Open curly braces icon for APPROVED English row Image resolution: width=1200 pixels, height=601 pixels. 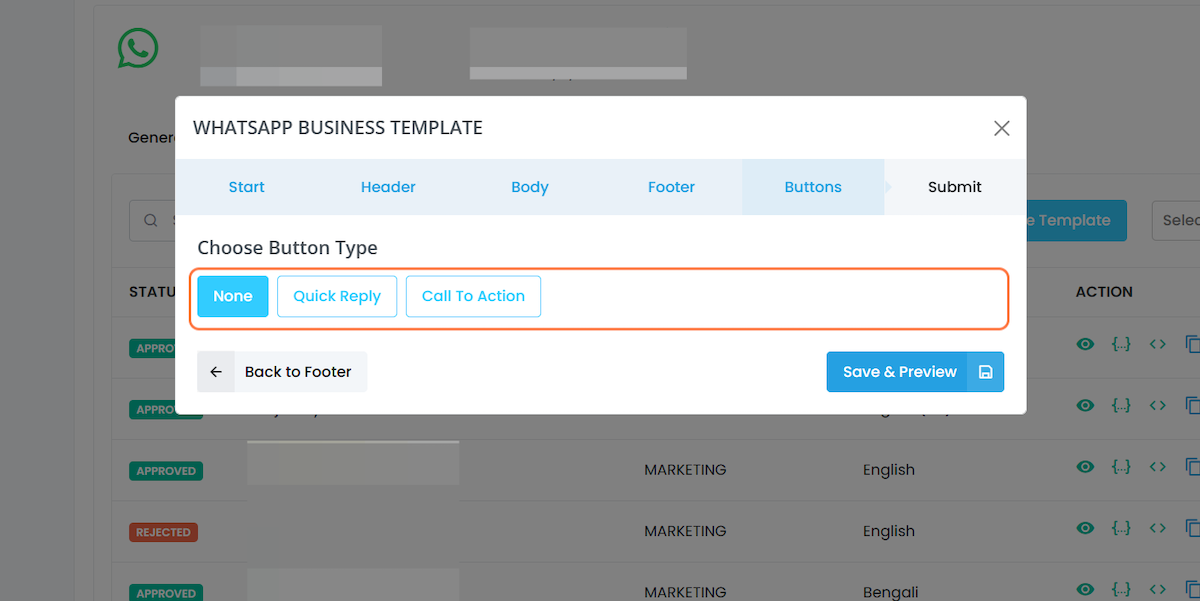point(1122,466)
